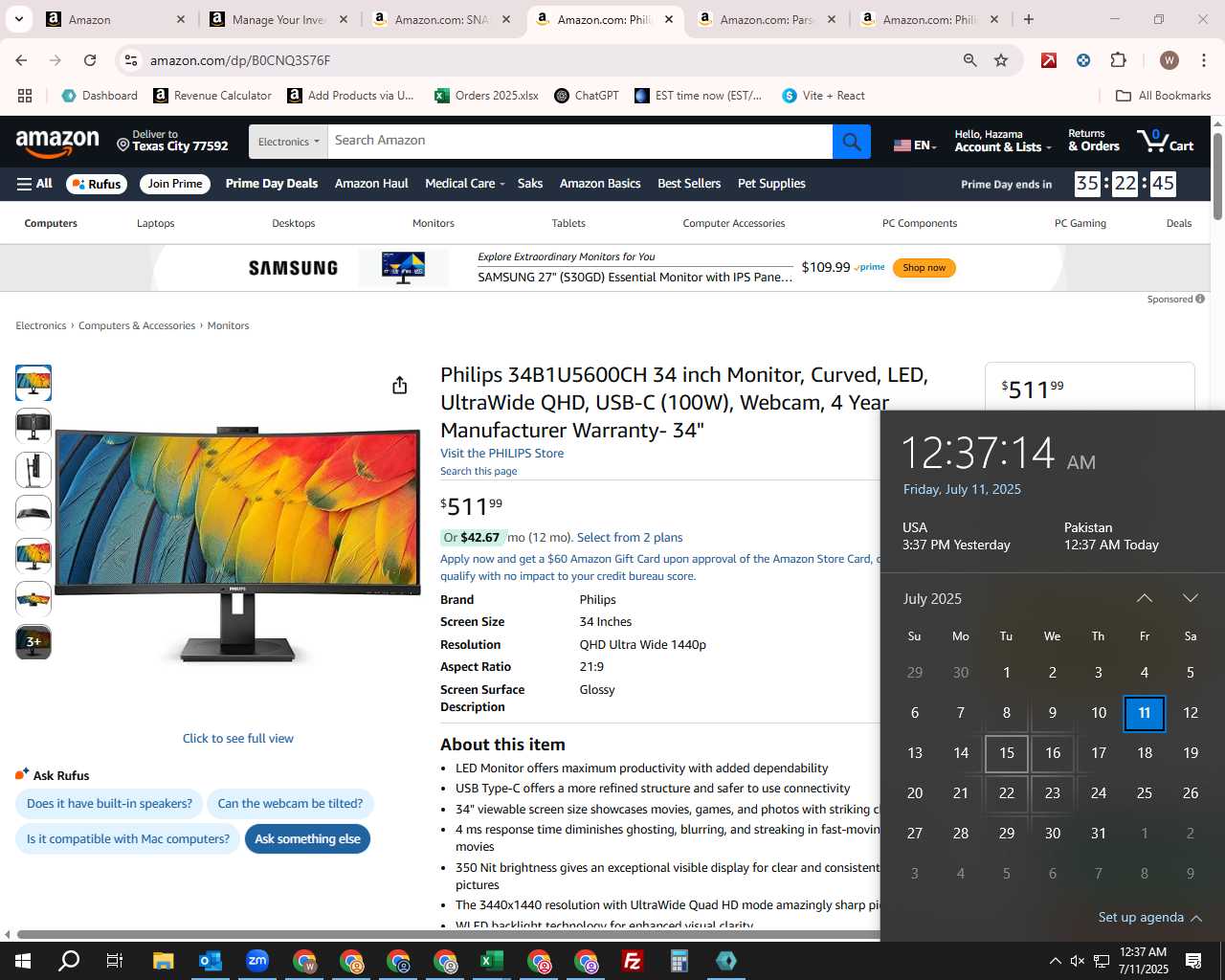The image size is (1225, 980).
Task: Open PC Gaming category link
Action: point(1080,223)
